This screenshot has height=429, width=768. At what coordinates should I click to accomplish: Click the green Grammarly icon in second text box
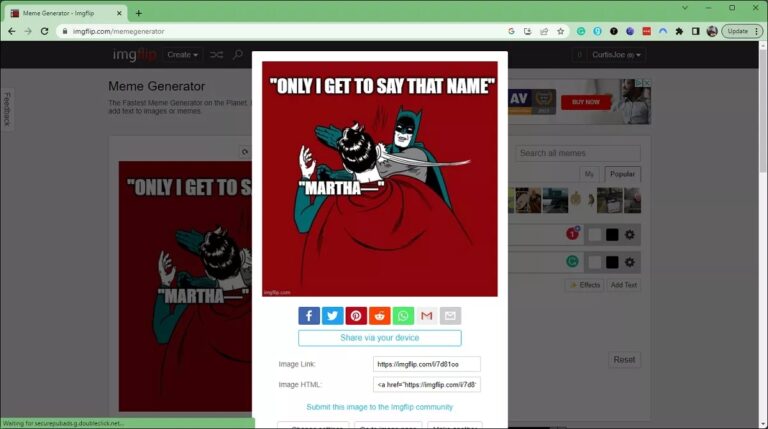(572, 262)
